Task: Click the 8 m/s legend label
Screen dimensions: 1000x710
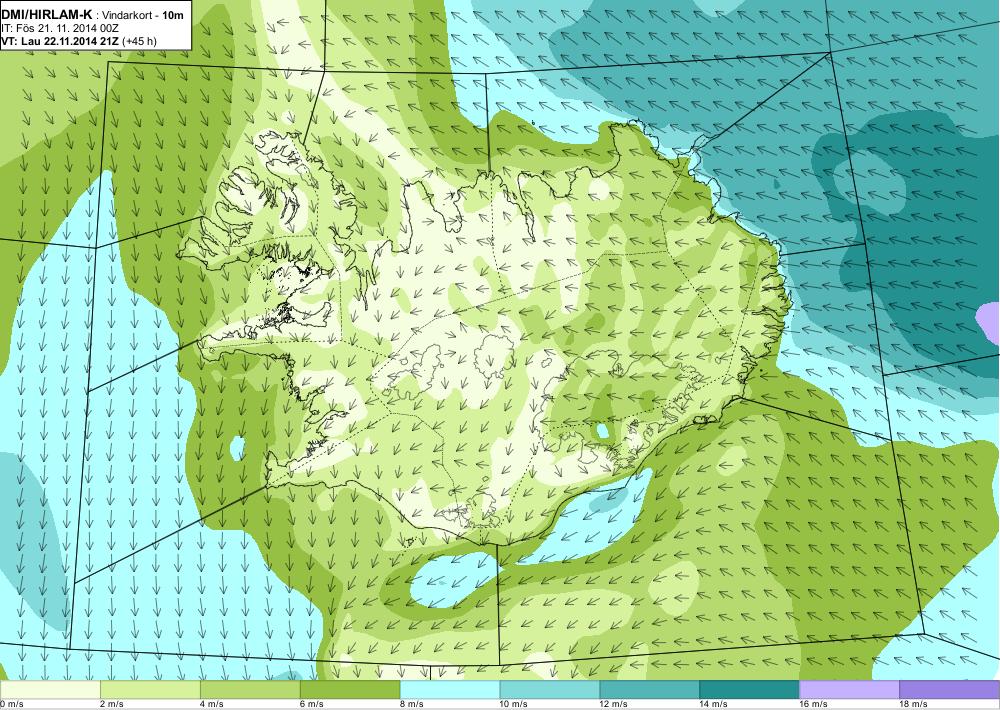Action: click(x=411, y=704)
